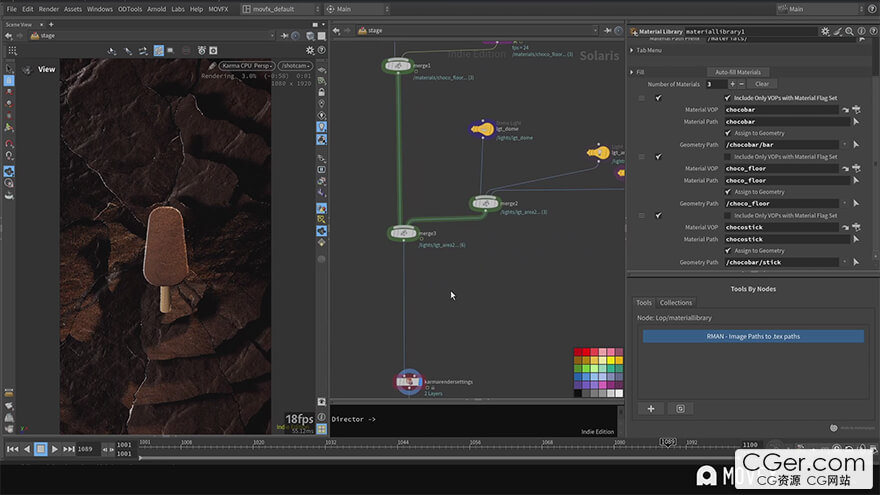The width and height of the screenshot is (880, 495).
Task: Select the karmarendersettings node icon
Action: click(x=409, y=382)
